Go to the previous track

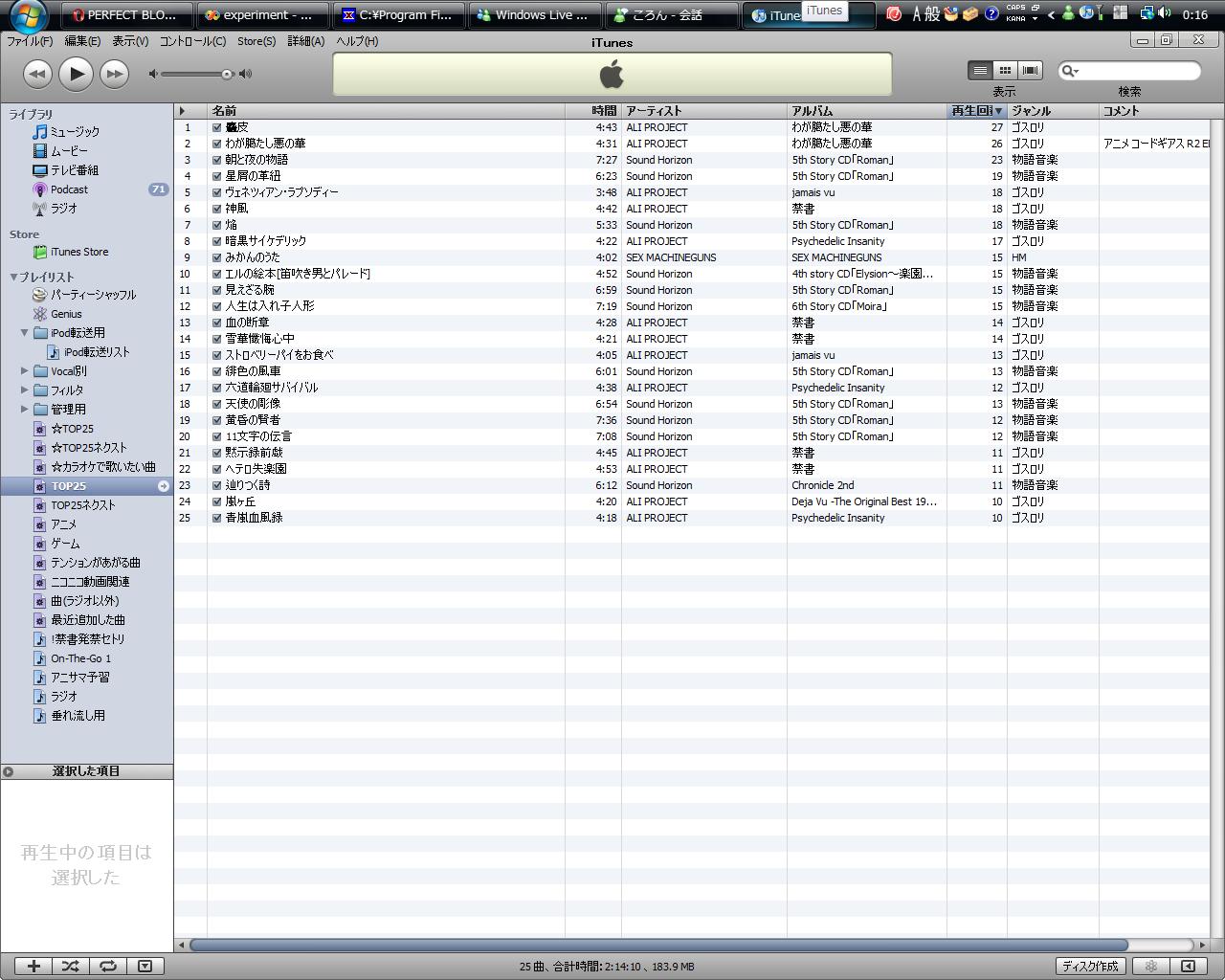coord(37,74)
